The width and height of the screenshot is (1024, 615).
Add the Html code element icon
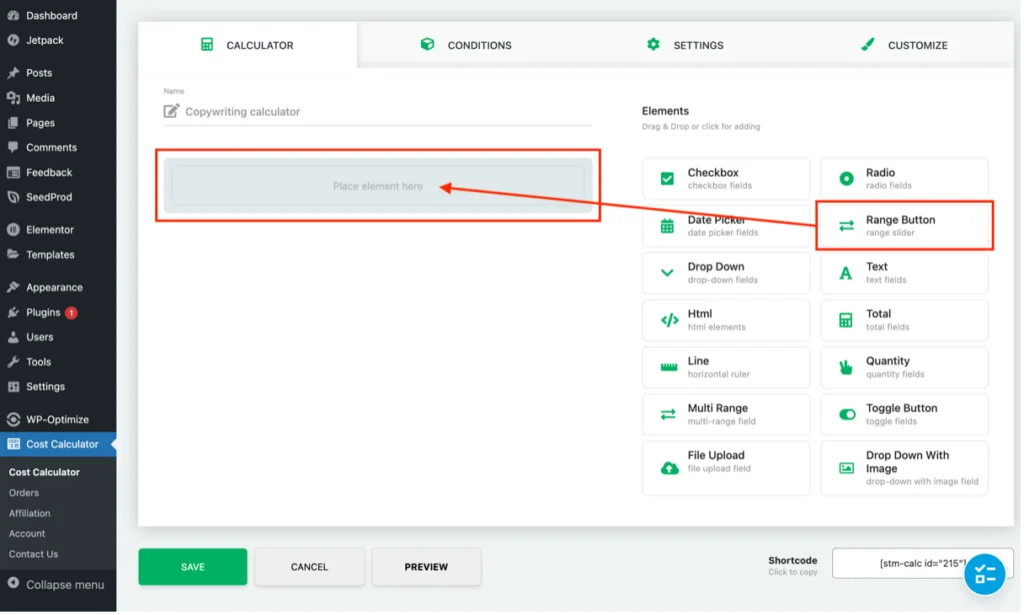point(671,321)
